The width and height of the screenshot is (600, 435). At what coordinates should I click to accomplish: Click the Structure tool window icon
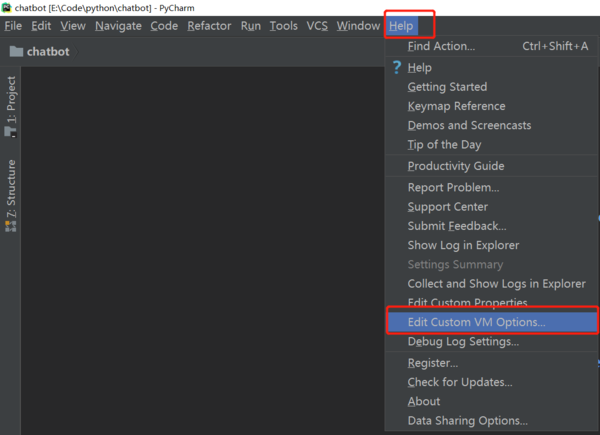(10, 226)
